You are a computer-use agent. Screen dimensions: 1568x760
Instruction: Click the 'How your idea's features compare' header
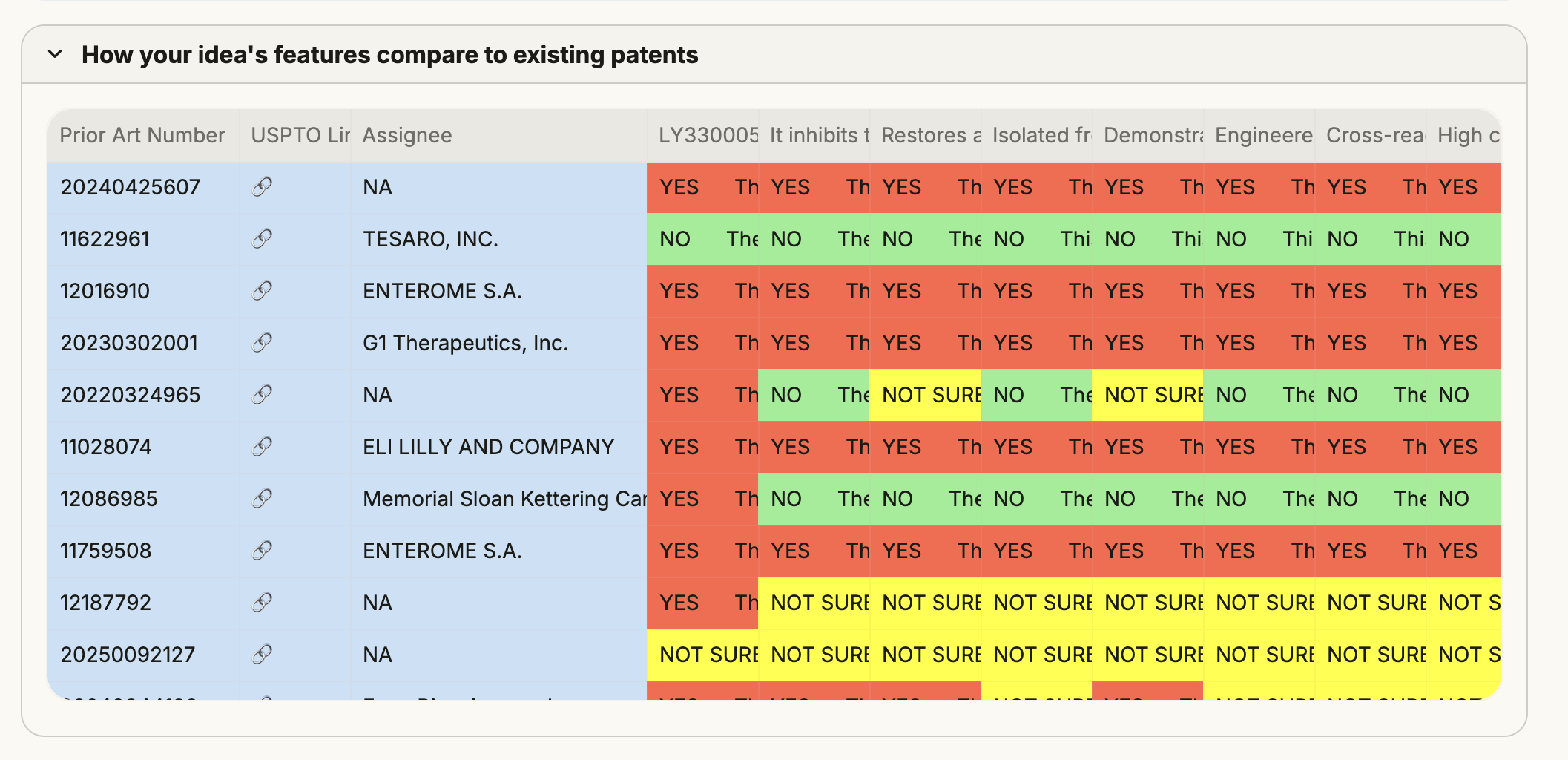[x=390, y=54]
